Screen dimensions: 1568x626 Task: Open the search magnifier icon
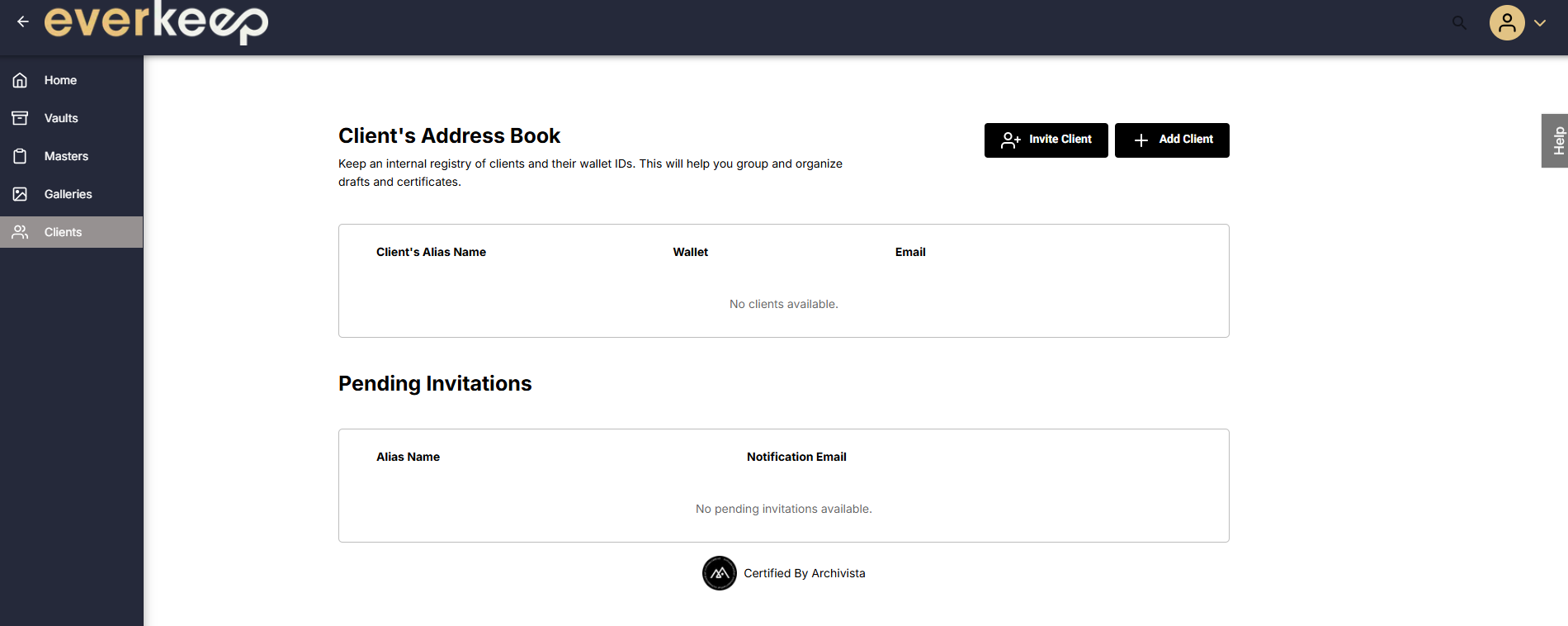[1459, 23]
